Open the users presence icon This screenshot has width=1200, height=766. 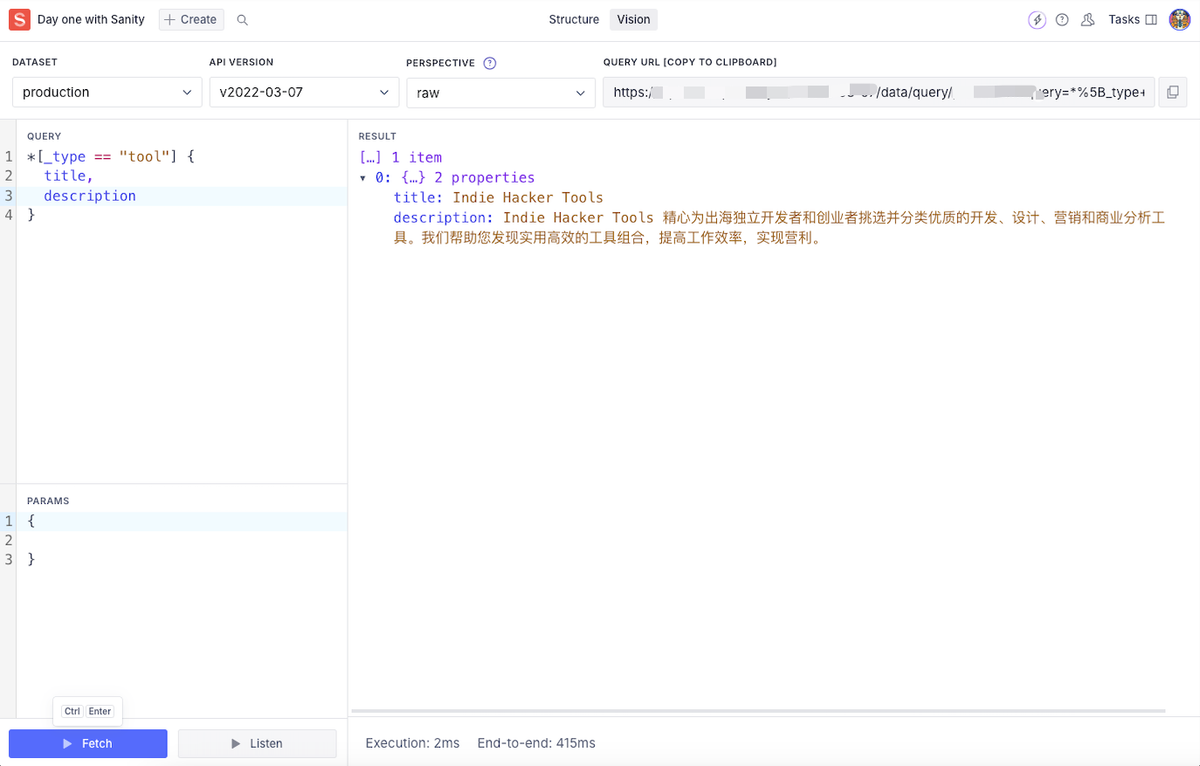pyautogui.click(x=1088, y=20)
